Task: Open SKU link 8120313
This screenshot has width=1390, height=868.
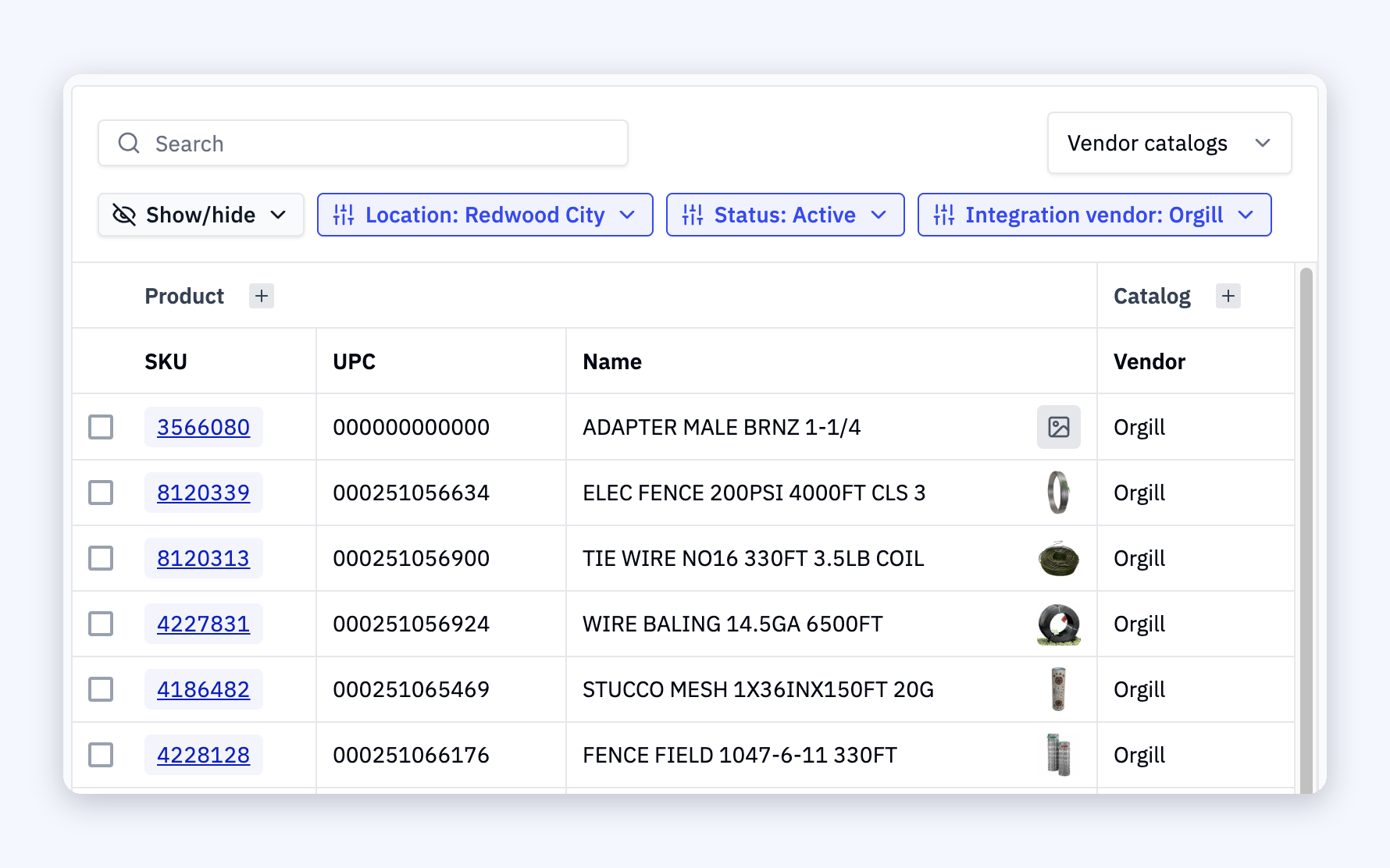Action: click(203, 558)
